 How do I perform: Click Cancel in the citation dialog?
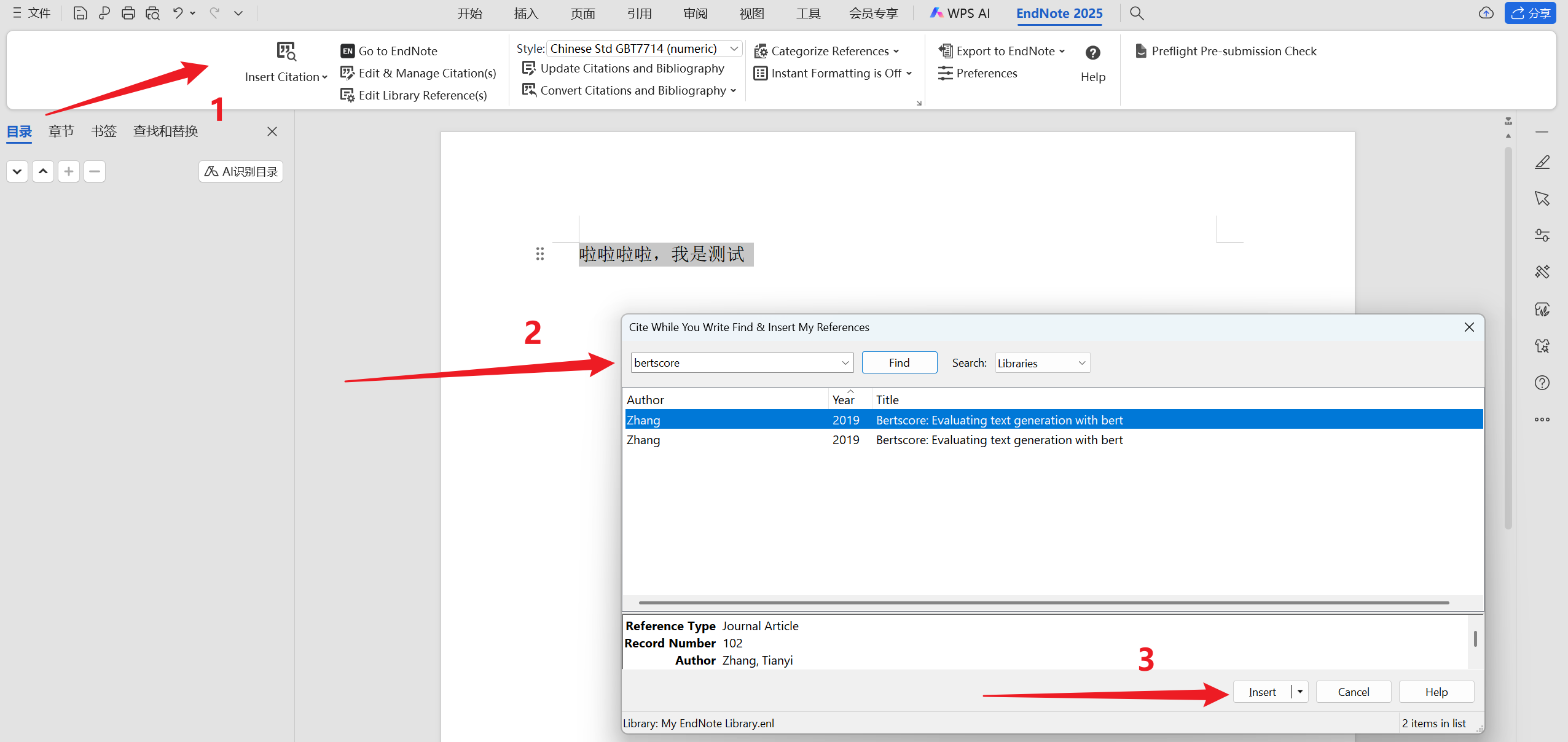pos(1353,692)
